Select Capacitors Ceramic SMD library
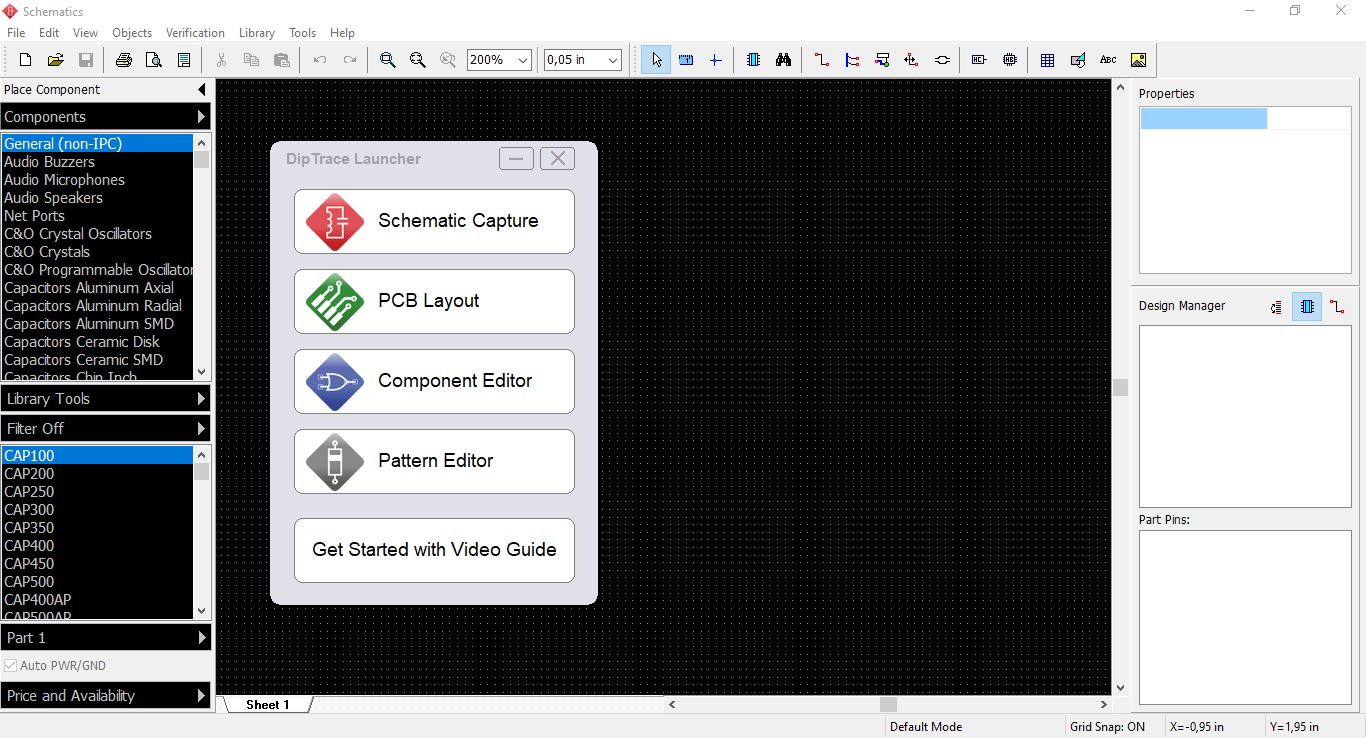 point(97,360)
